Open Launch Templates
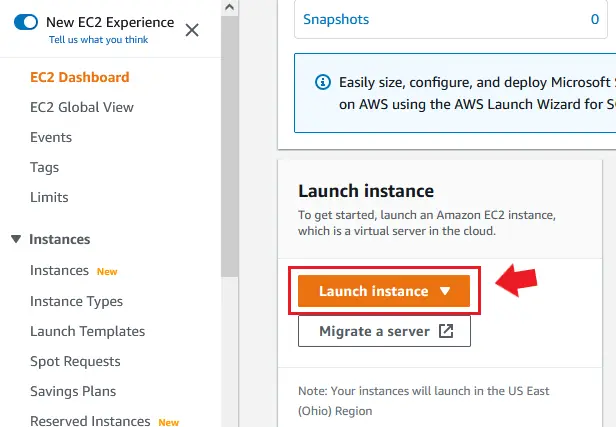The width and height of the screenshot is (616, 427). (88, 331)
